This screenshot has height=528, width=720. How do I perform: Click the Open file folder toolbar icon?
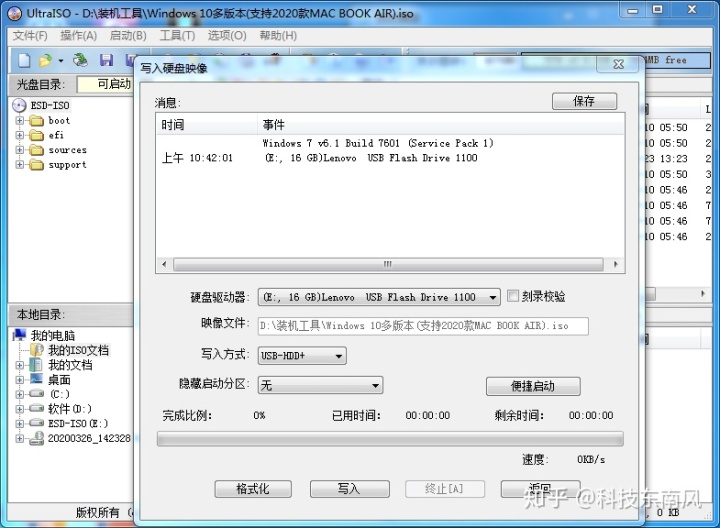pos(45,60)
